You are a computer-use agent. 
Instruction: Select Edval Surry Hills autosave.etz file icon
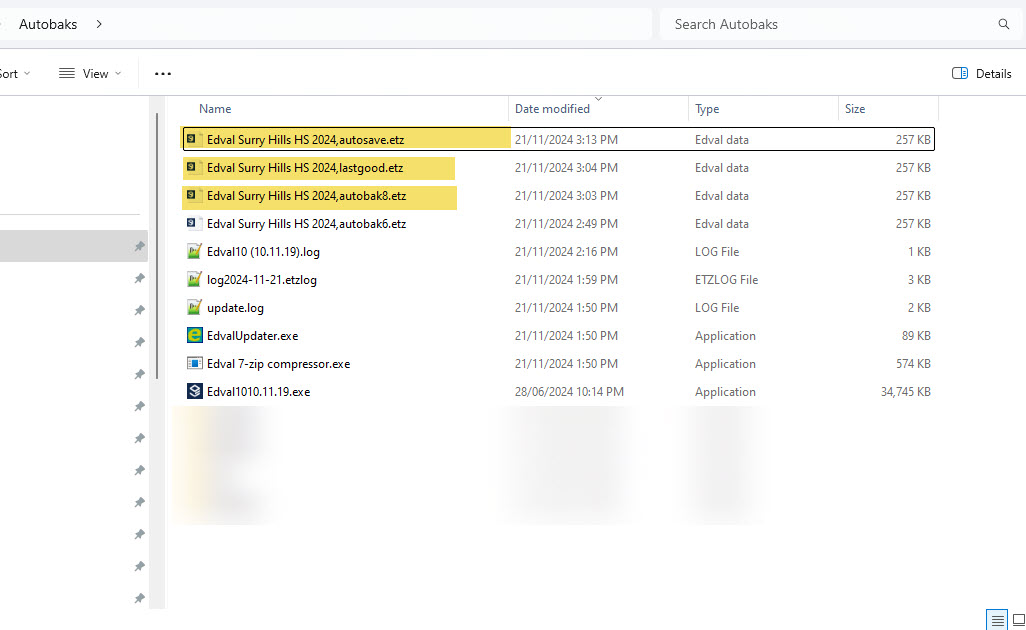click(192, 139)
